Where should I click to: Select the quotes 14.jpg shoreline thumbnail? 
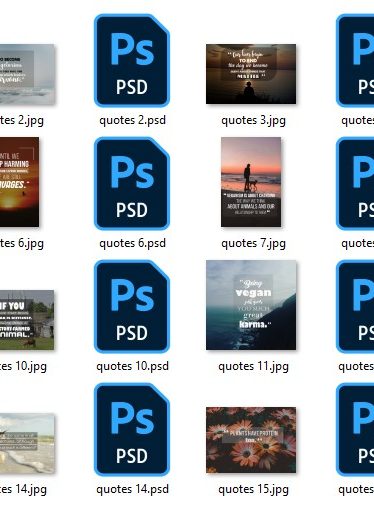[27, 443]
